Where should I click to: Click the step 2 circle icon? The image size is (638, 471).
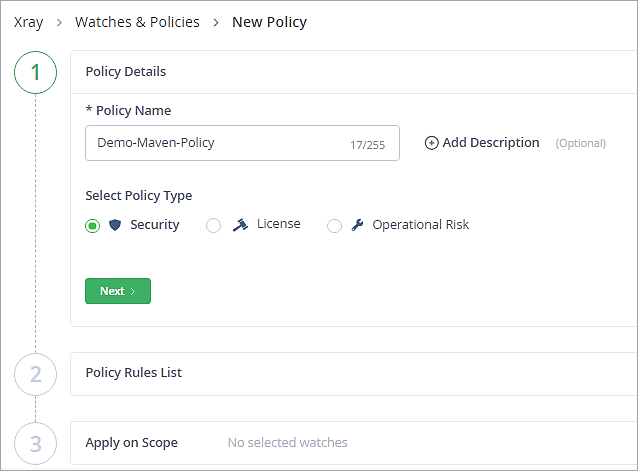click(36, 374)
